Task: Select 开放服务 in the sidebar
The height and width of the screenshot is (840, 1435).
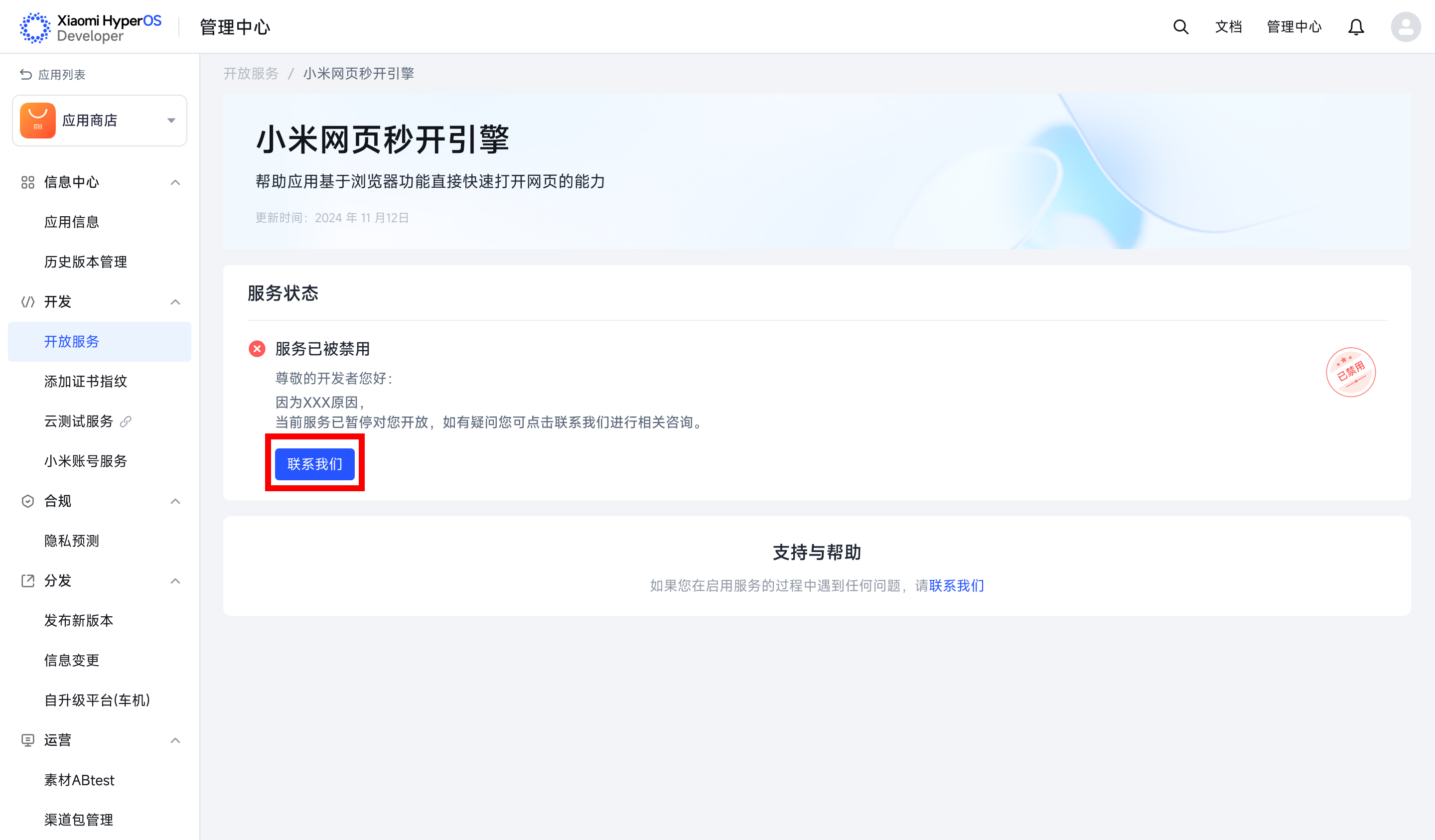Action: [x=100, y=342]
